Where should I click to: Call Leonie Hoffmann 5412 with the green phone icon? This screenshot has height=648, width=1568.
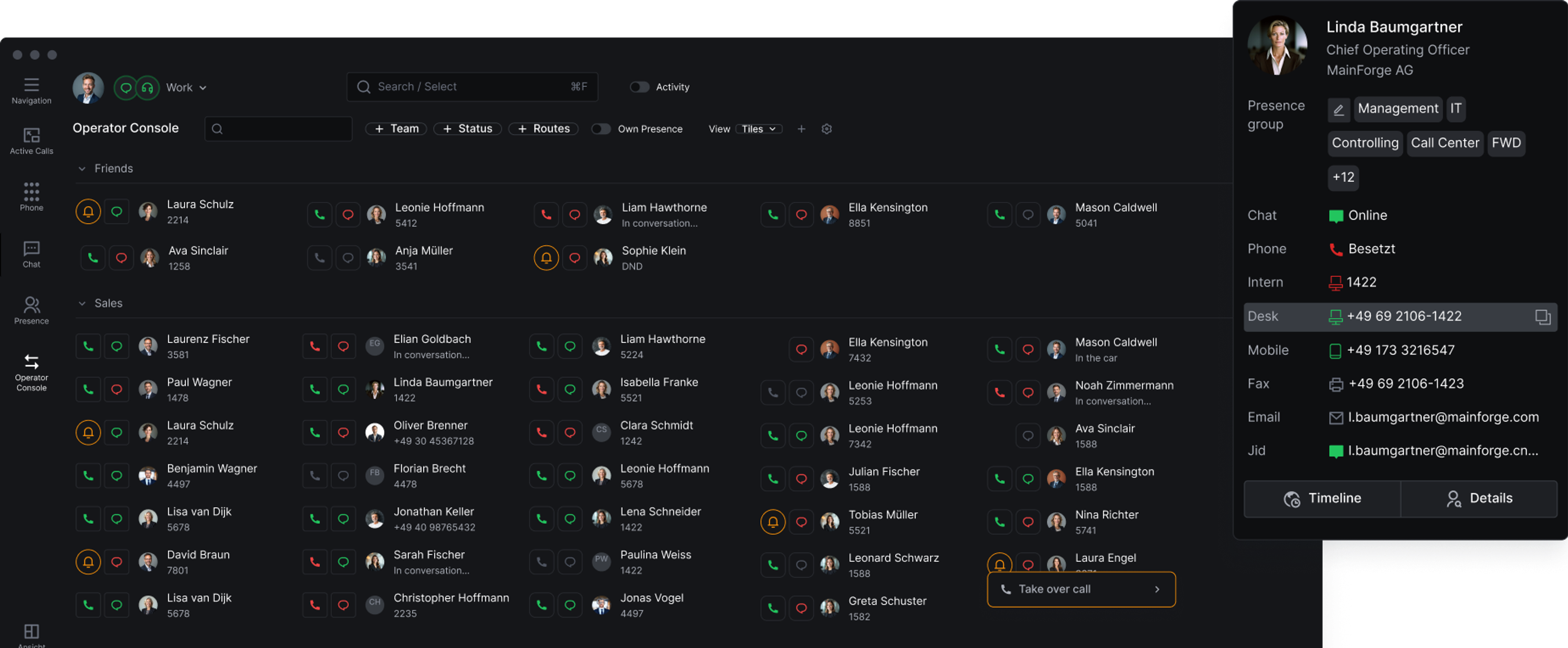click(x=320, y=215)
